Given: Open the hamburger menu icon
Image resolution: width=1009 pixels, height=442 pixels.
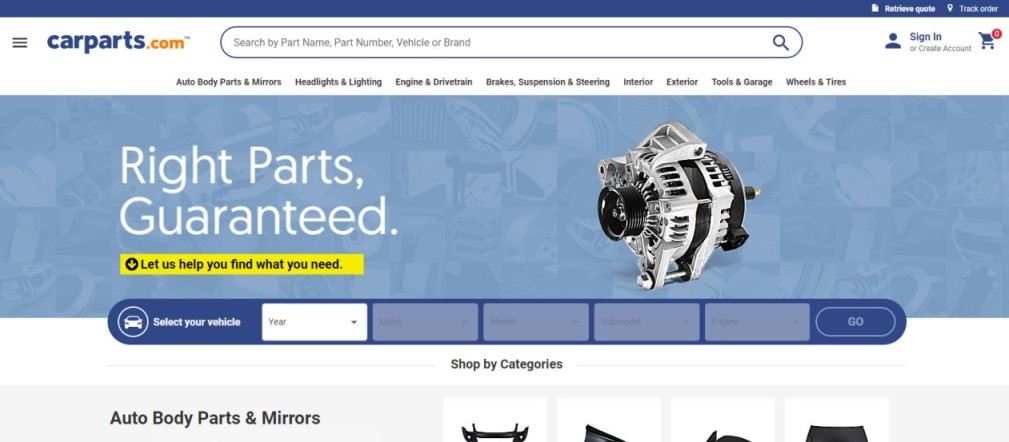Looking at the screenshot, I should click(x=20, y=42).
